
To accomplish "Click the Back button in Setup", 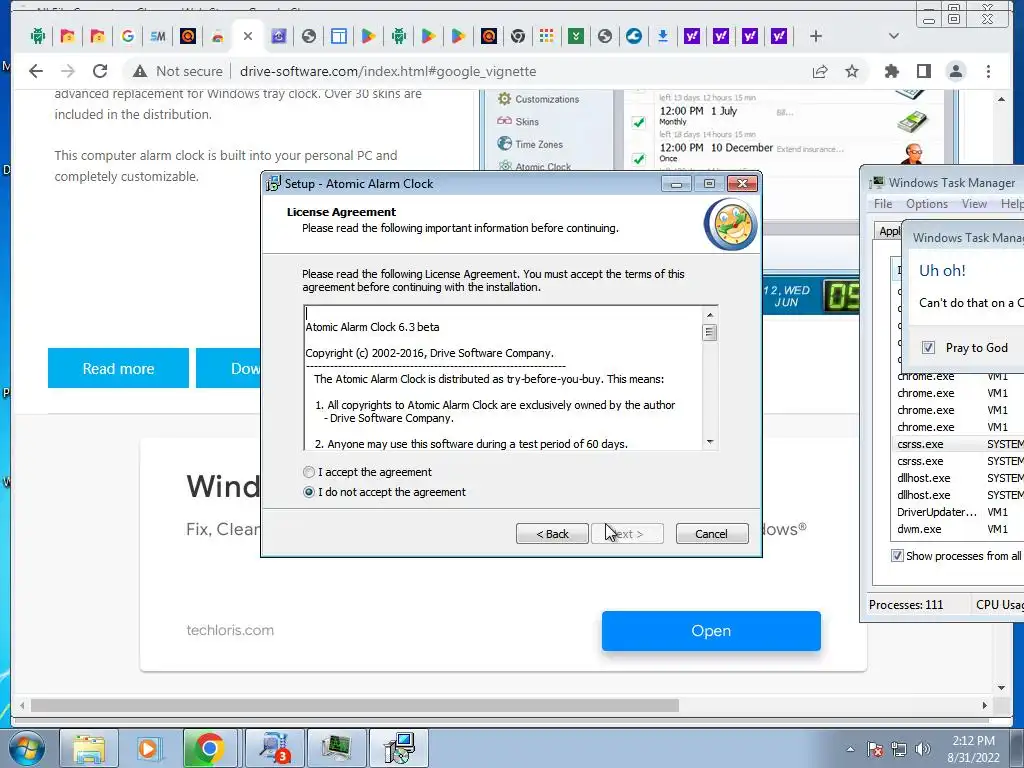I will coord(552,534).
